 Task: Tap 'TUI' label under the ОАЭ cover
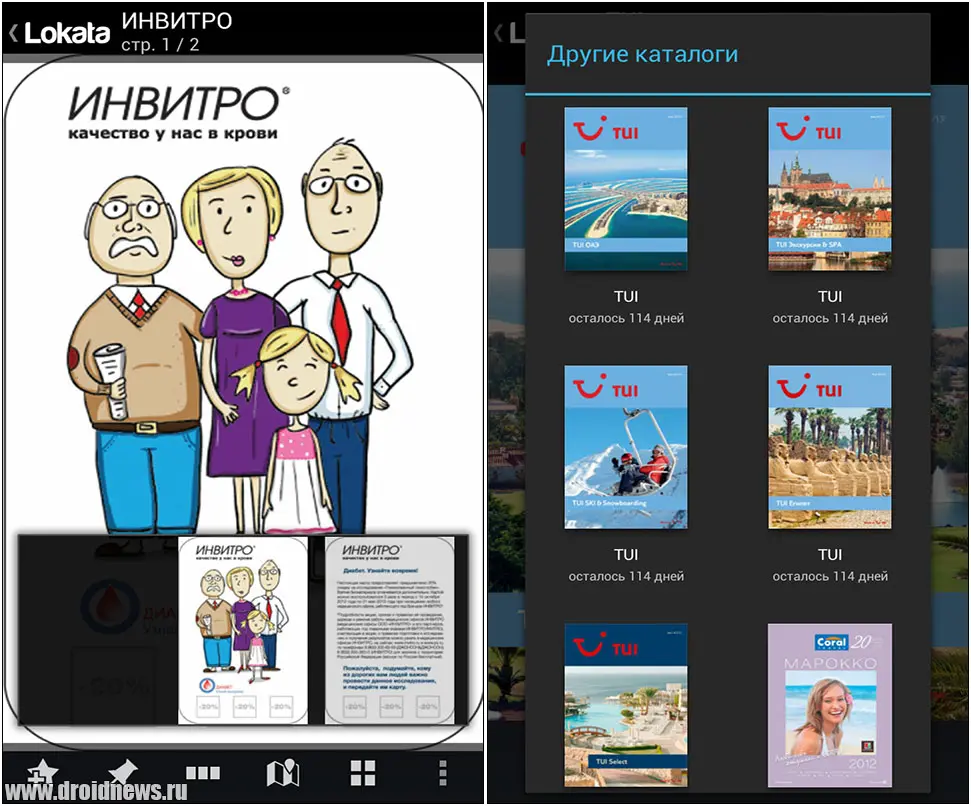(x=625, y=297)
